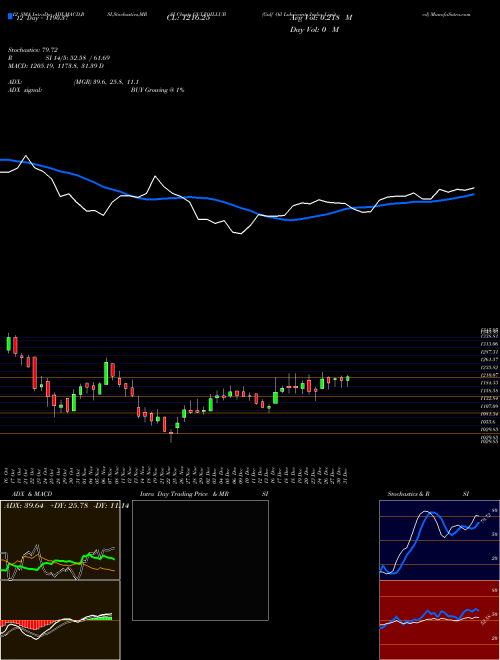Open the blue Stochastics mini chart

[439, 540]
